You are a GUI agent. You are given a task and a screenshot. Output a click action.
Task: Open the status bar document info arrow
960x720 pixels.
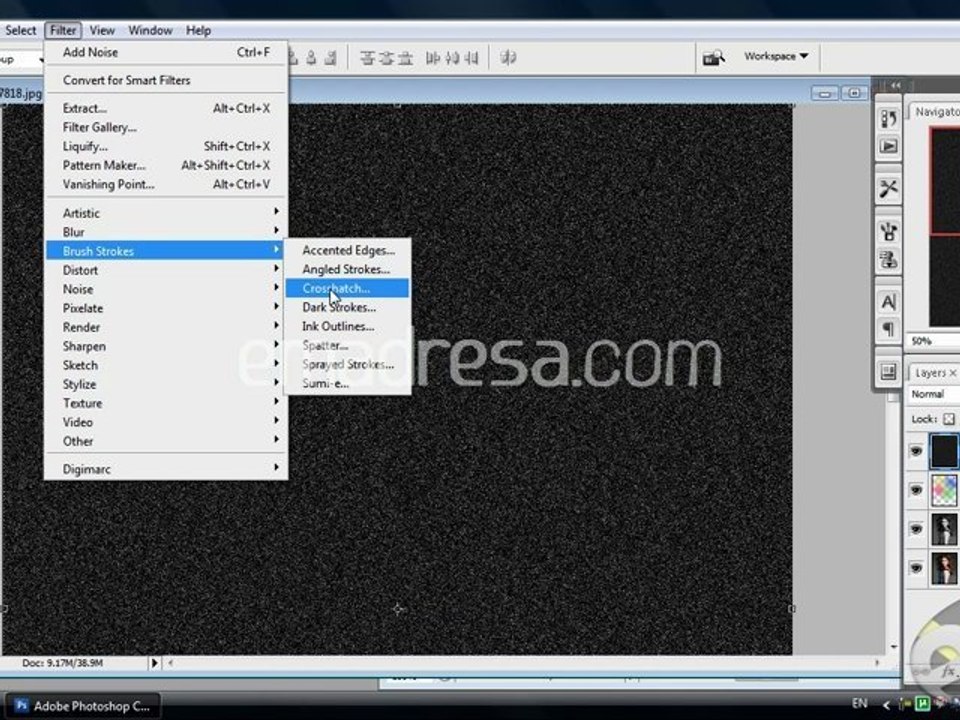tap(154, 663)
